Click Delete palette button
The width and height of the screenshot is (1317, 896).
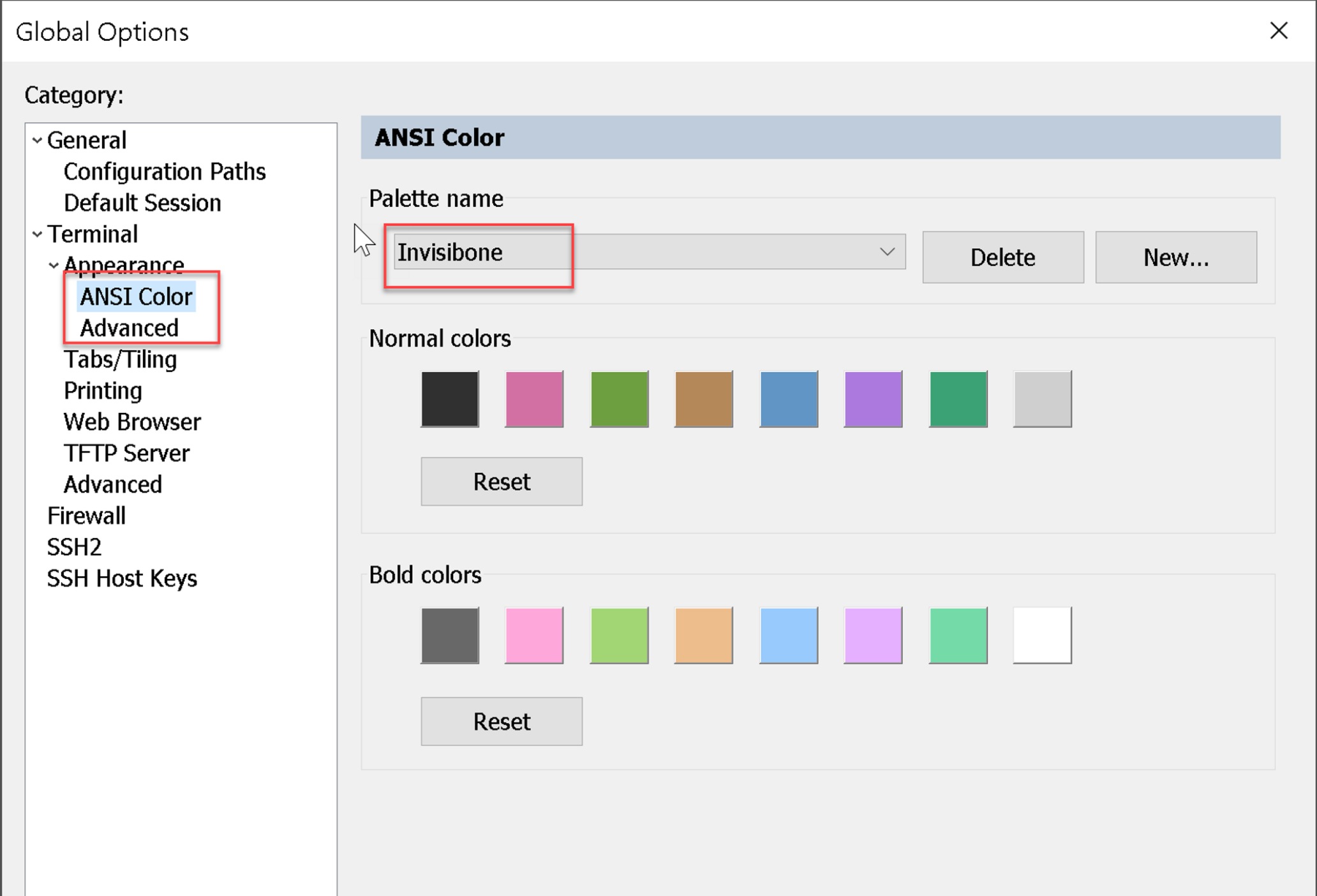tap(1002, 257)
